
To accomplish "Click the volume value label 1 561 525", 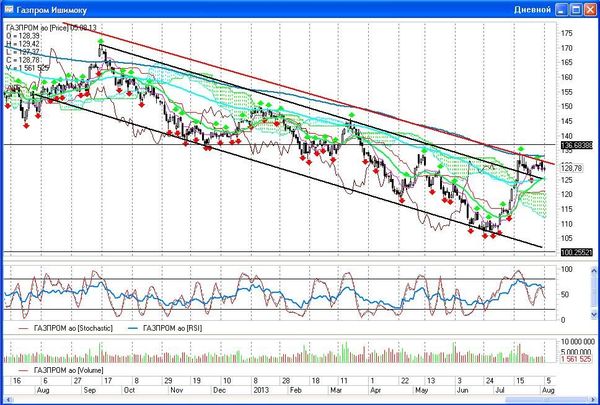I will tap(577, 359).
